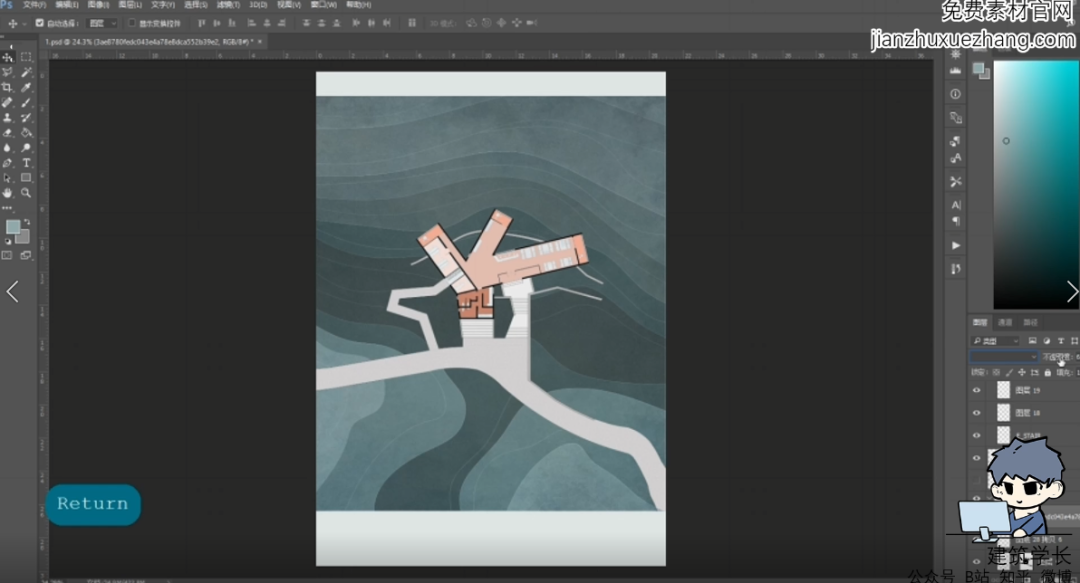Select the Hand tool
This screenshot has height=583, width=1080.
[x=8, y=194]
